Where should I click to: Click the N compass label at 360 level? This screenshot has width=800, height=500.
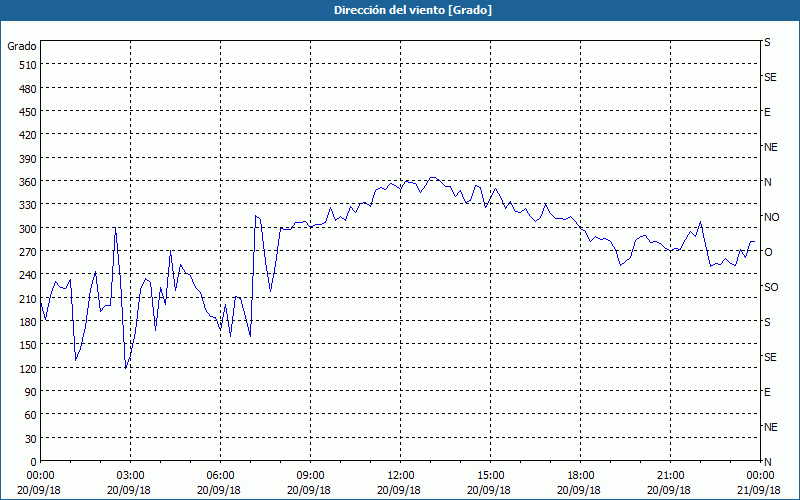click(767, 182)
